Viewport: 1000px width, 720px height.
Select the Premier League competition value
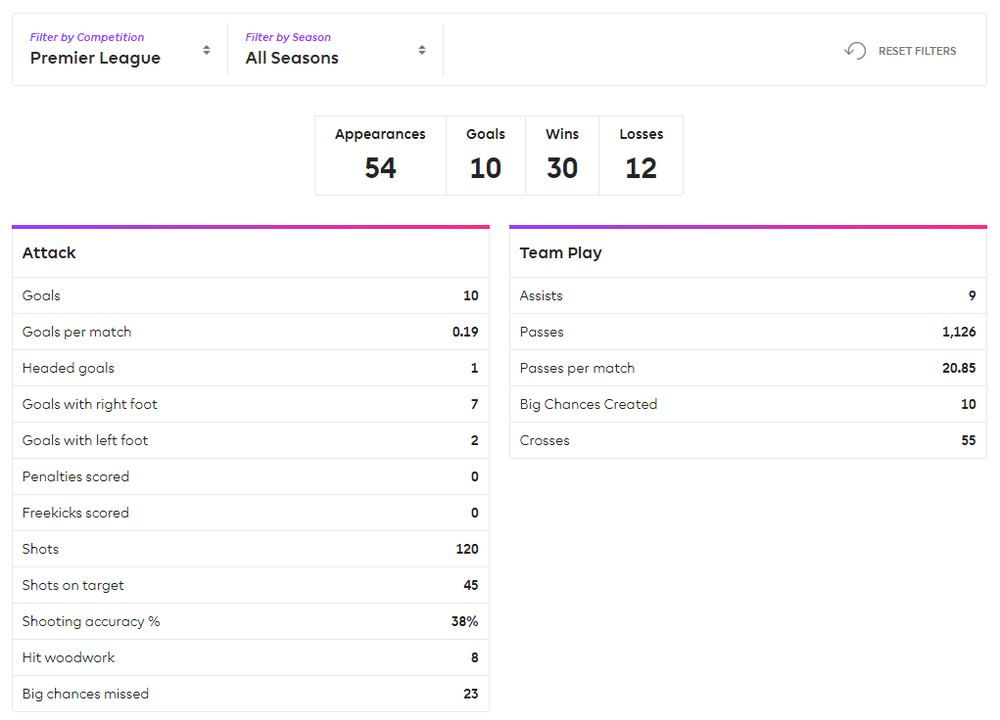coord(95,58)
